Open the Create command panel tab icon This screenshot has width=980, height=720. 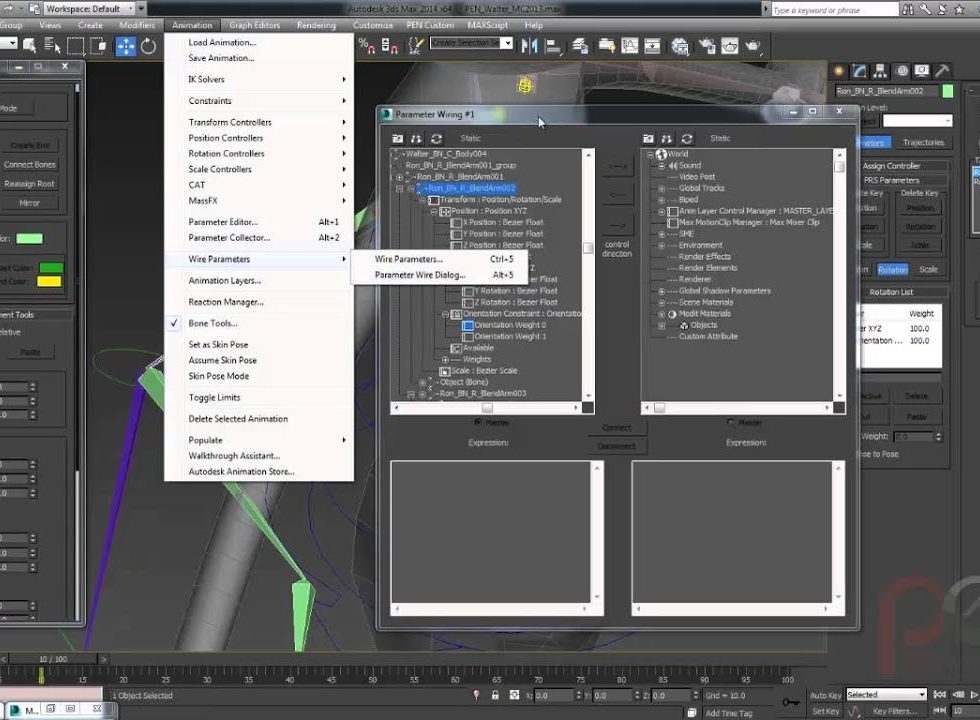[x=839, y=71]
